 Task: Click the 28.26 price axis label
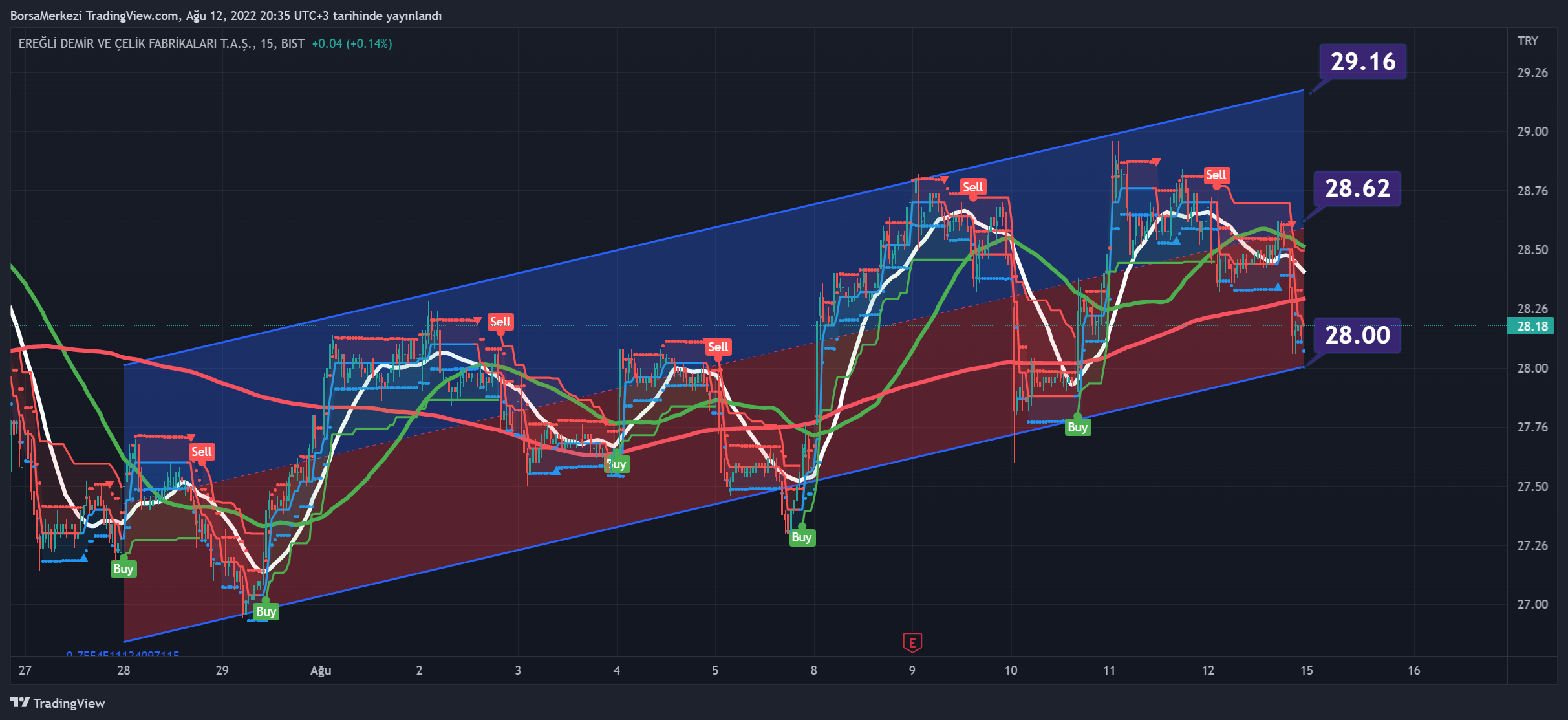click(1533, 309)
